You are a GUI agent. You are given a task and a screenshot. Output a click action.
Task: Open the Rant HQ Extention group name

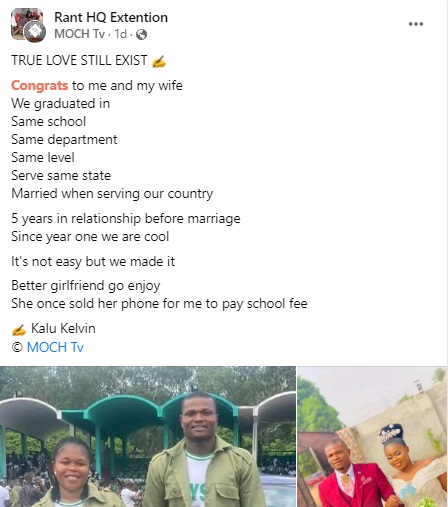[111, 17]
